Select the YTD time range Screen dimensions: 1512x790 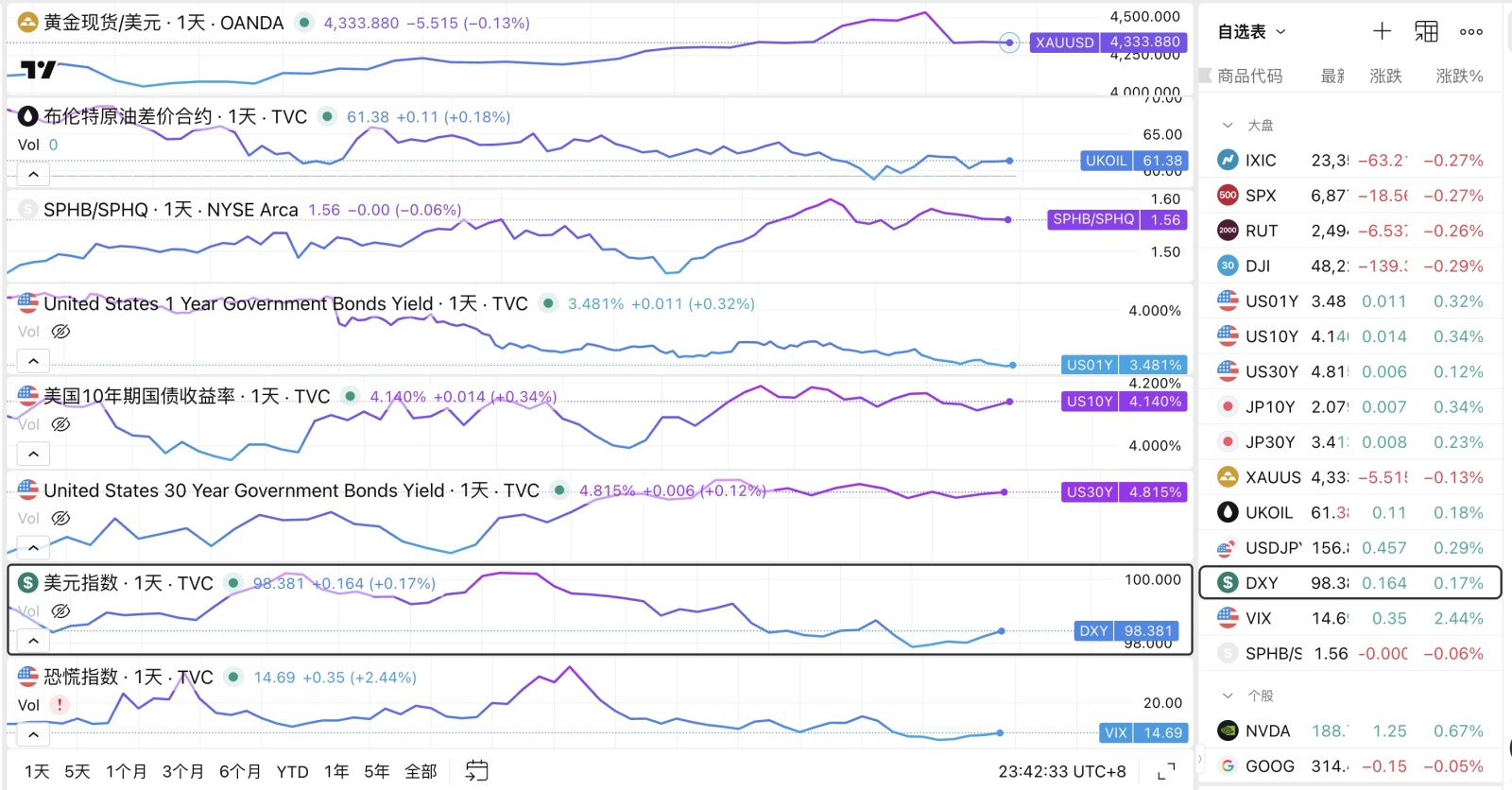[x=292, y=771]
